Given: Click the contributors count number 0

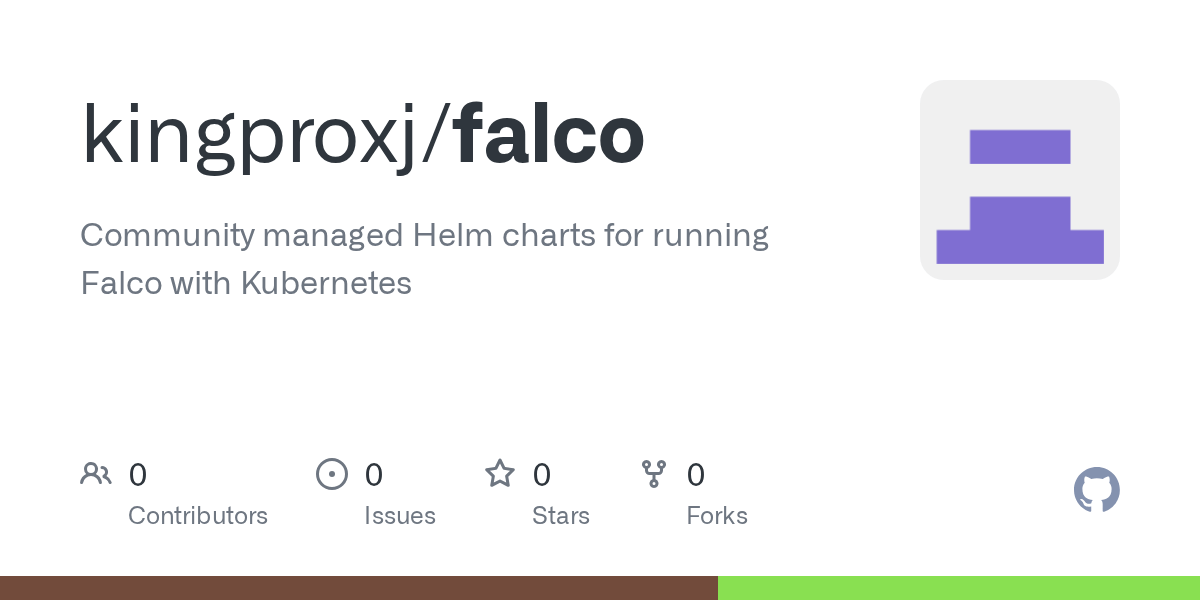Looking at the screenshot, I should coord(138,474).
